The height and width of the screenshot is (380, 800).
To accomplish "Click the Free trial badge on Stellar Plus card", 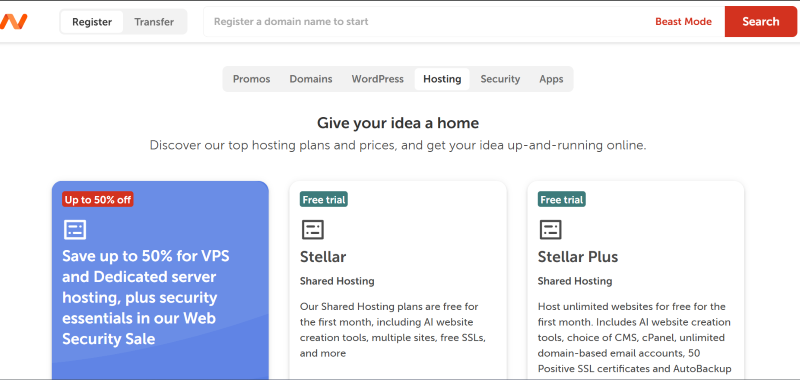I will (x=561, y=199).
